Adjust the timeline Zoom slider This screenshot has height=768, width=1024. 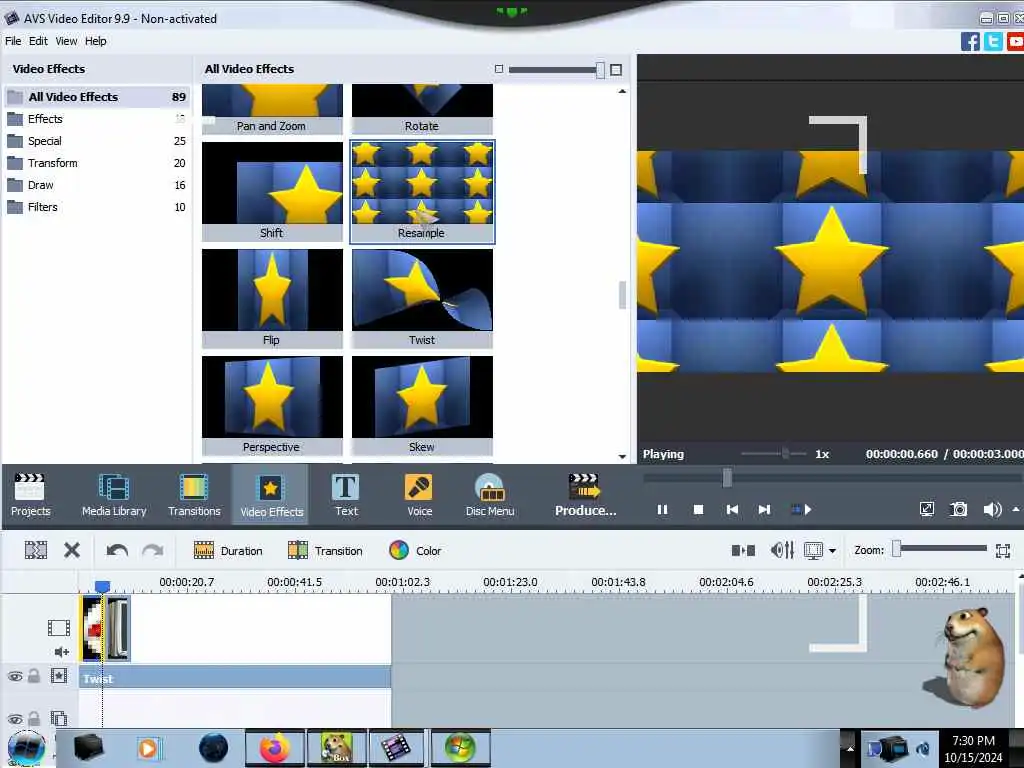(x=897, y=549)
